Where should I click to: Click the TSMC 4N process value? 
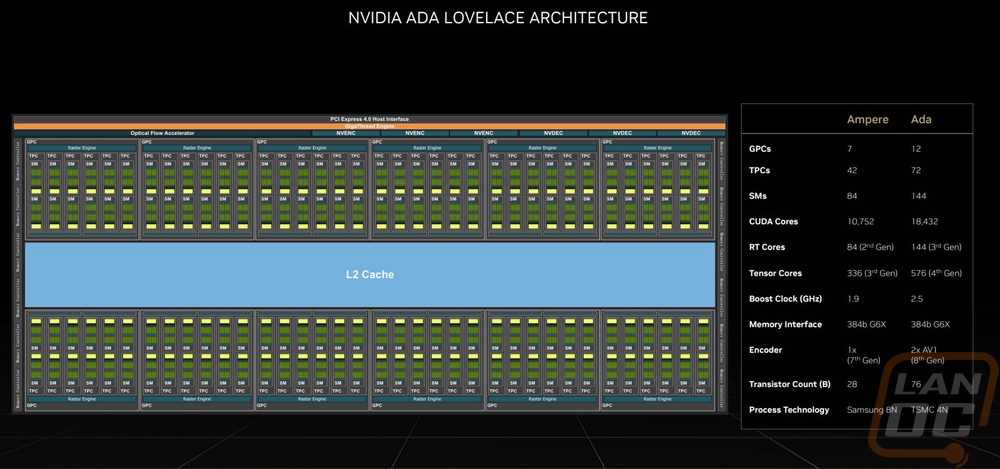tap(929, 410)
